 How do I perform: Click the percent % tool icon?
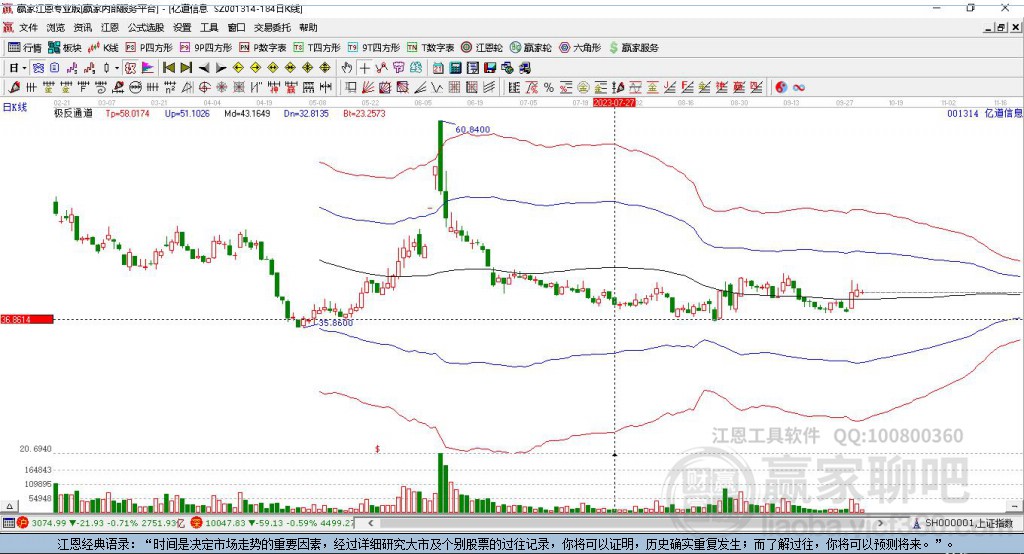[x=549, y=87]
